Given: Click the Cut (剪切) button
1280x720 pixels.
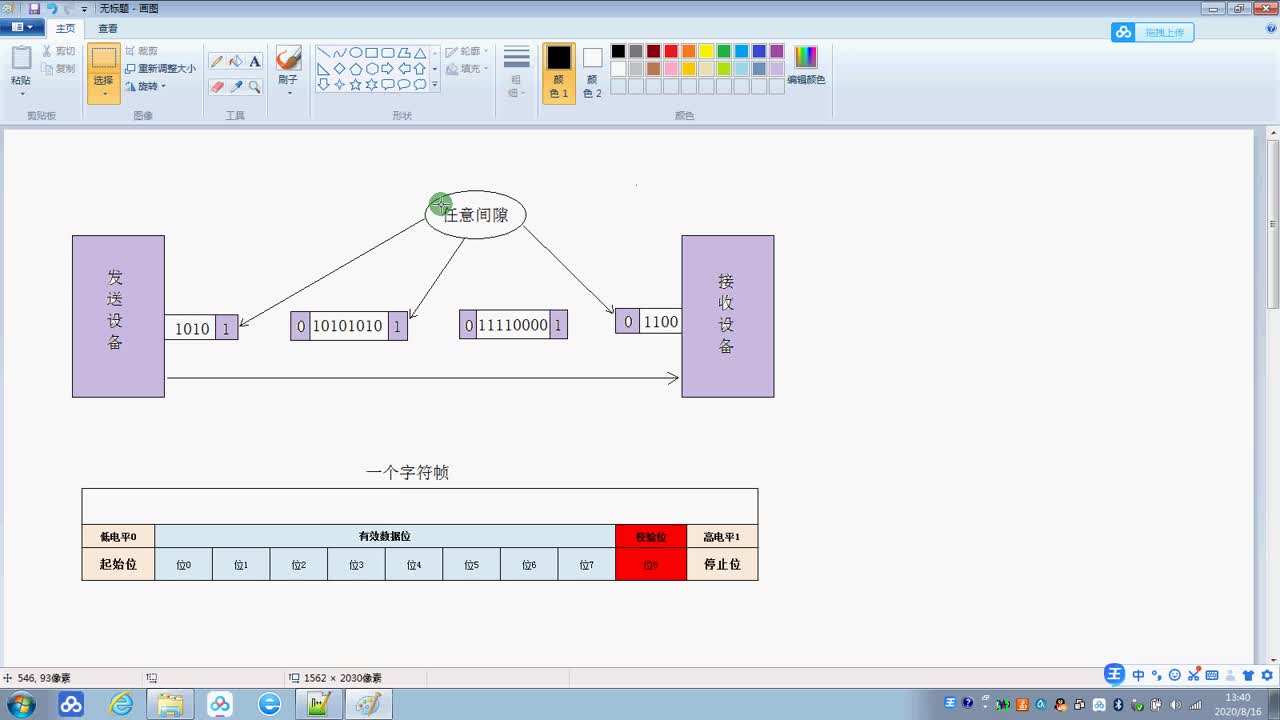Looking at the screenshot, I should (x=58, y=50).
